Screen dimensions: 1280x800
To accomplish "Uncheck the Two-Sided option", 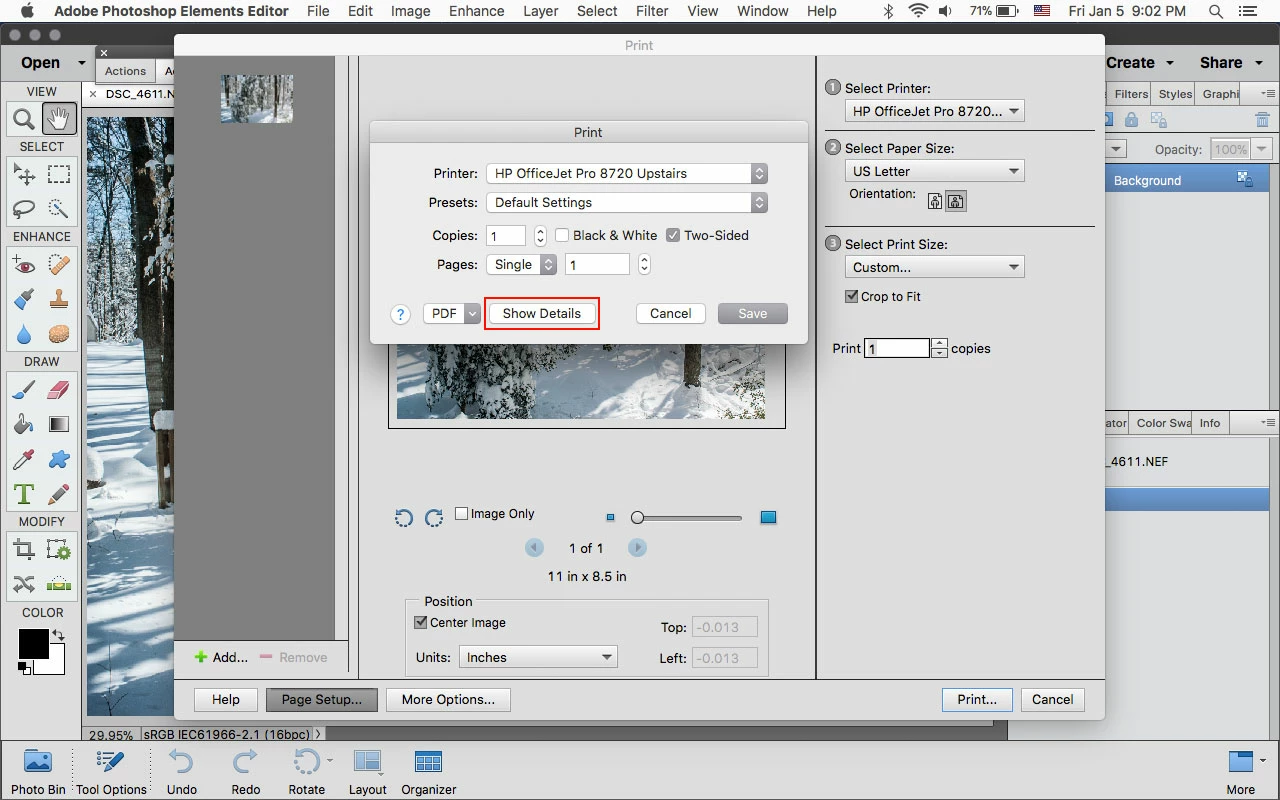I will [674, 236].
